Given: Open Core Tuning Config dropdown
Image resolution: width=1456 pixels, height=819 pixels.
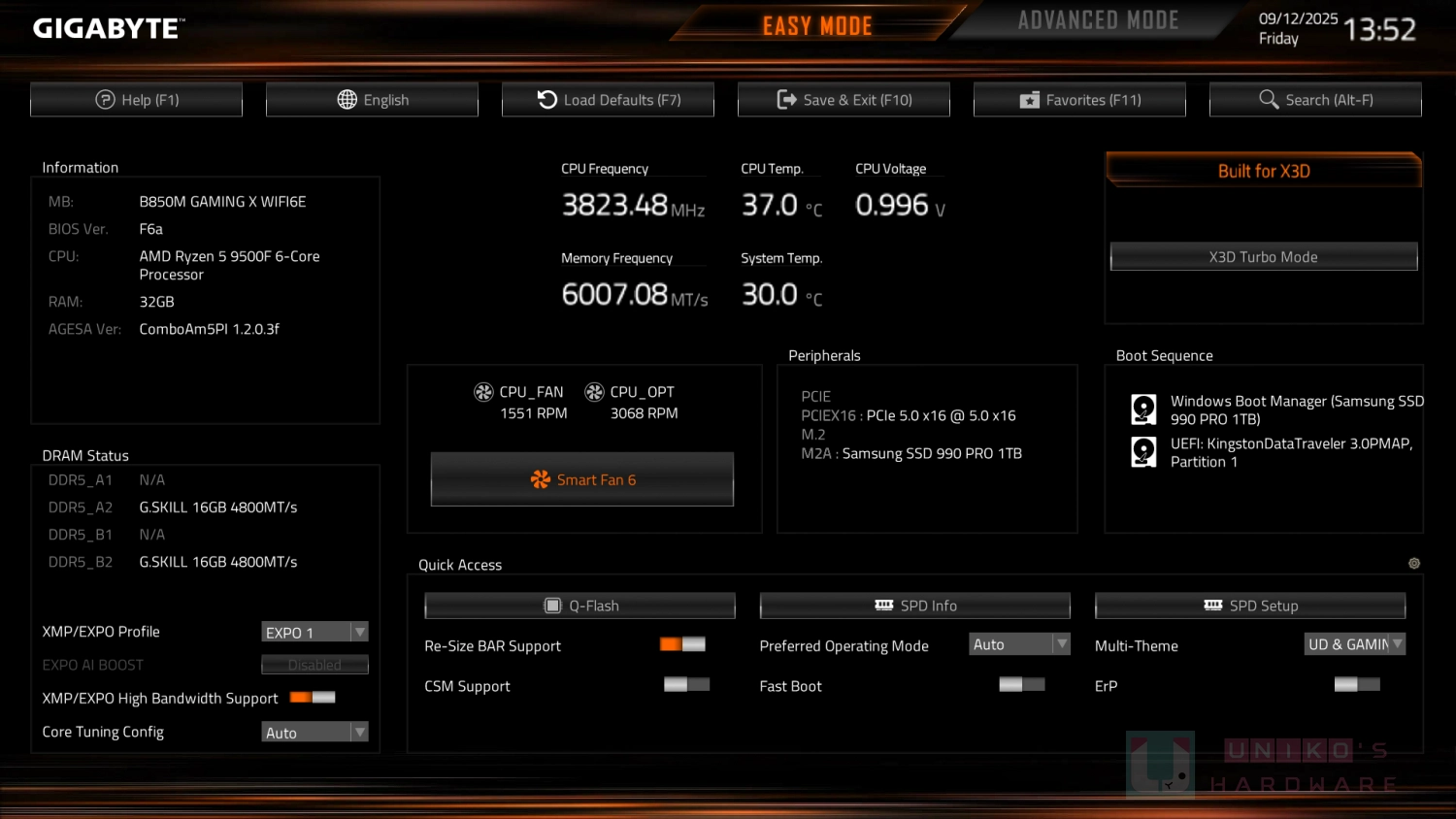Looking at the screenshot, I should coord(314,733).
